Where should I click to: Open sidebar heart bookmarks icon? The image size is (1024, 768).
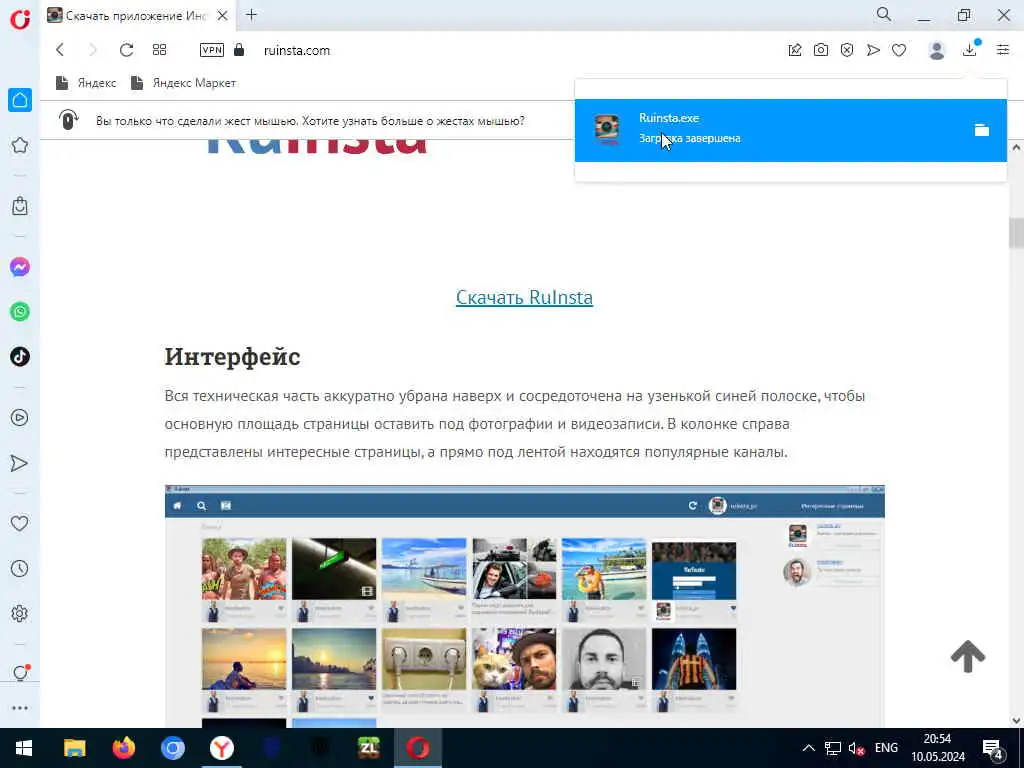click(x=20, y=523)
